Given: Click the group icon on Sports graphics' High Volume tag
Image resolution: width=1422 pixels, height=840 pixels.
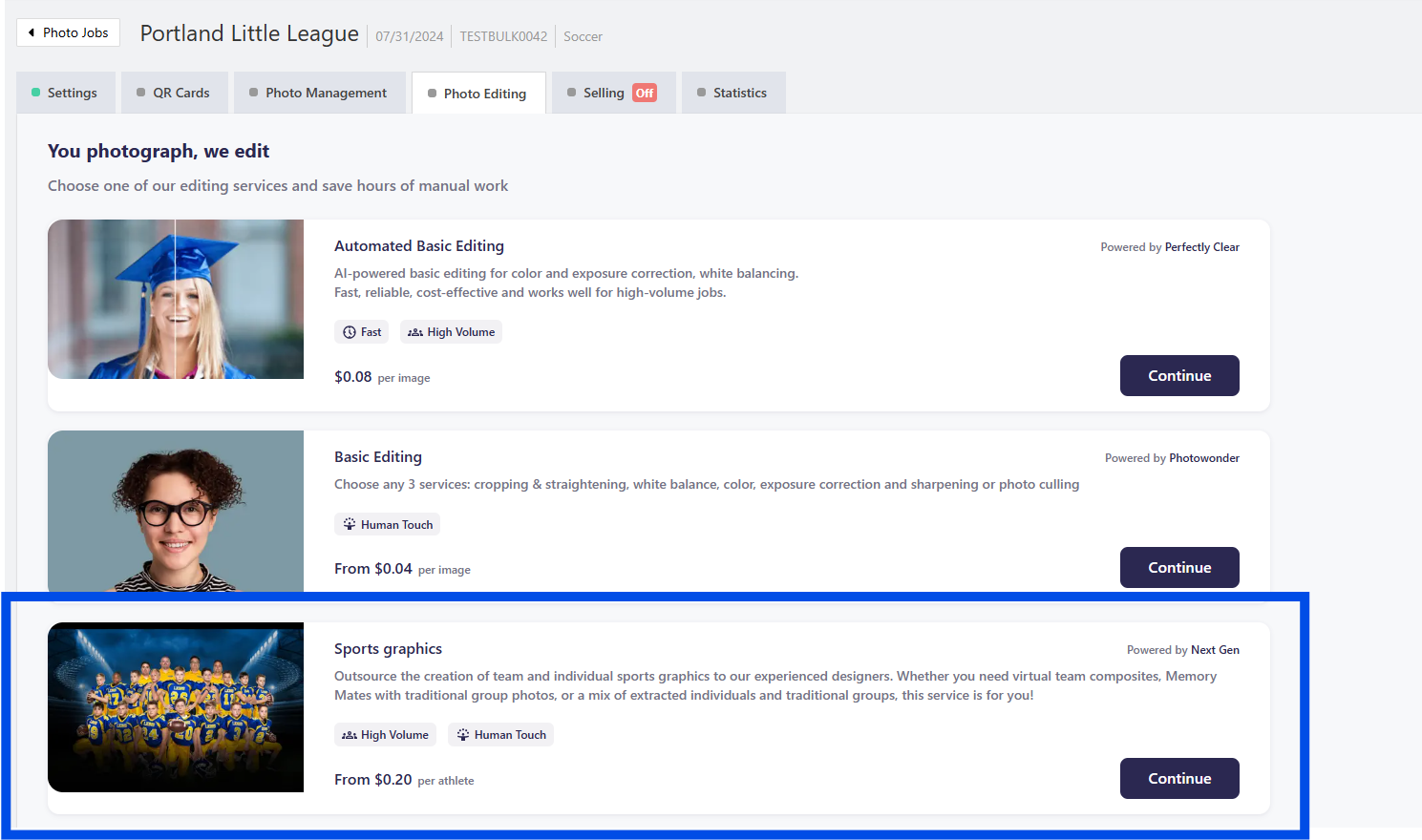Looking at the screenshot, I should (x=350, y=735).
